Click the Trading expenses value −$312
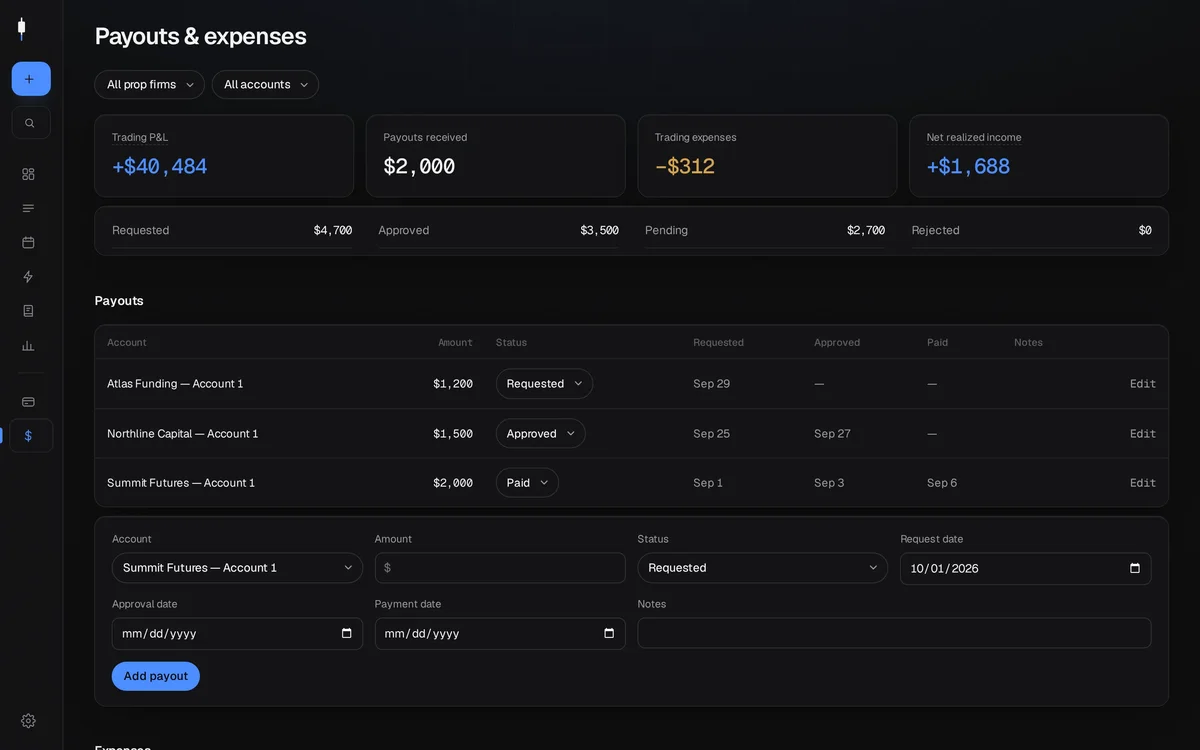 click(x=685, y=167)
